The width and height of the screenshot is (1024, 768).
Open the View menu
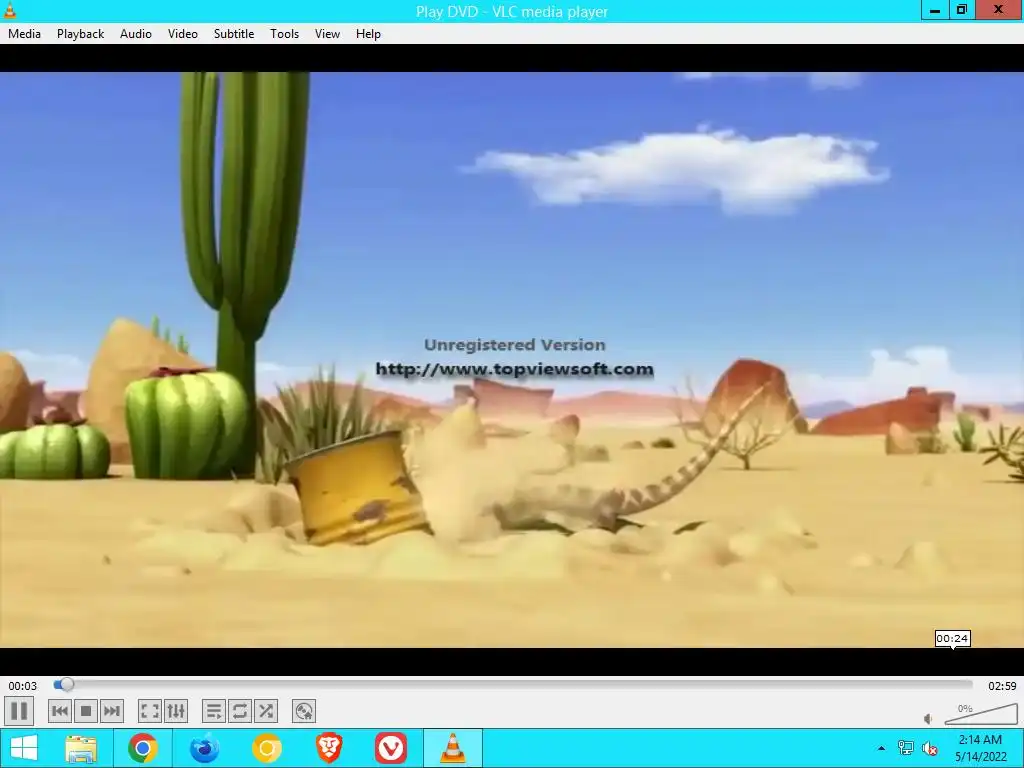(x=327, y=34)
